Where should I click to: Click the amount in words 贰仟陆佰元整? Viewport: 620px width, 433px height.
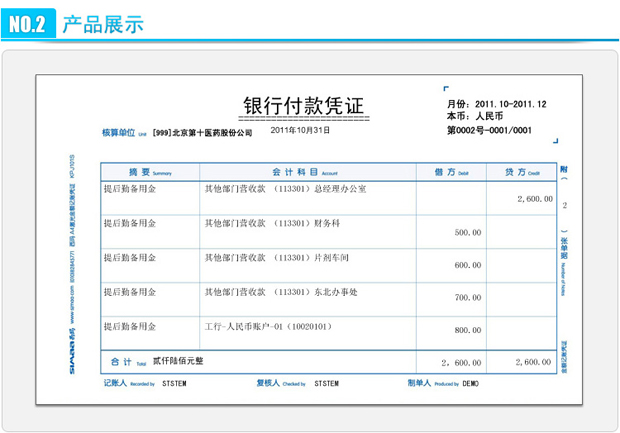point(178,361)
